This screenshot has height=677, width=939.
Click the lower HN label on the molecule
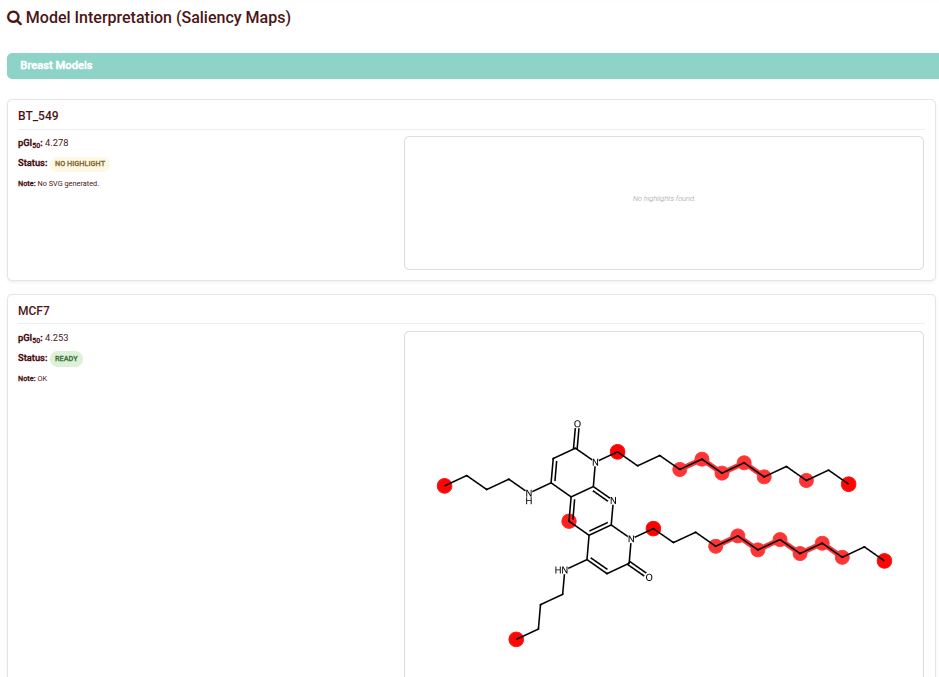561,570
